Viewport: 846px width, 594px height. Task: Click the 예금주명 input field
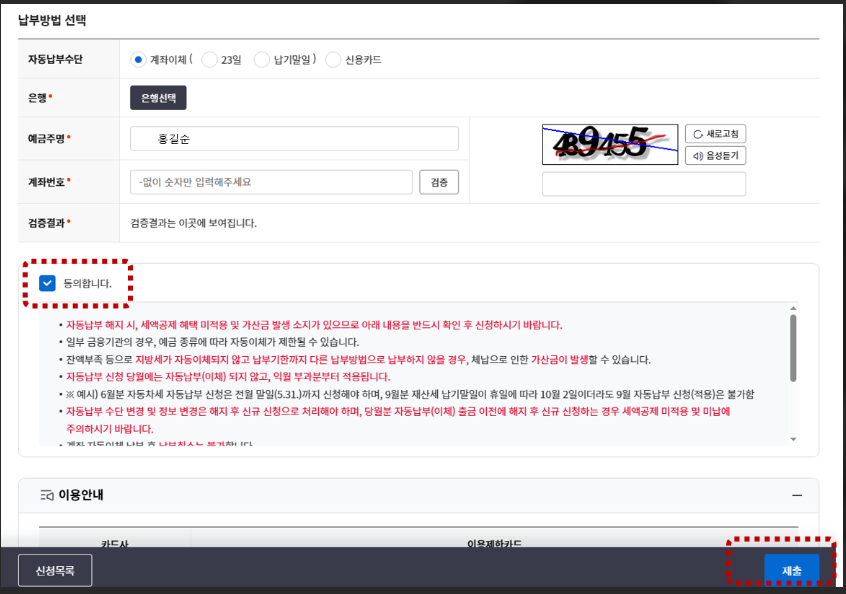pyautogui.click(x=294, y=139)
